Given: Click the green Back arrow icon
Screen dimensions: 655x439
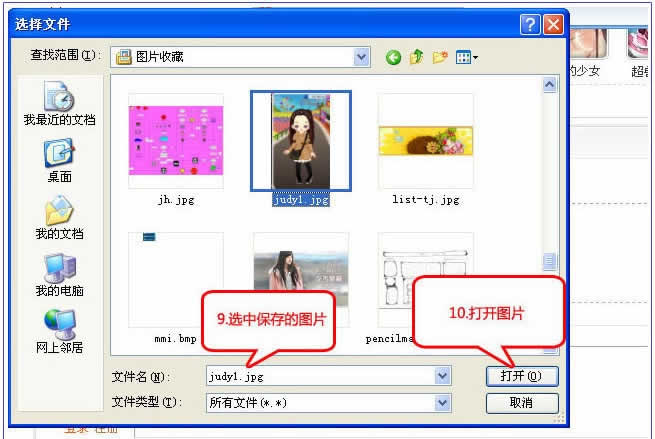Looking at the screenshot, I should (393, 57).
